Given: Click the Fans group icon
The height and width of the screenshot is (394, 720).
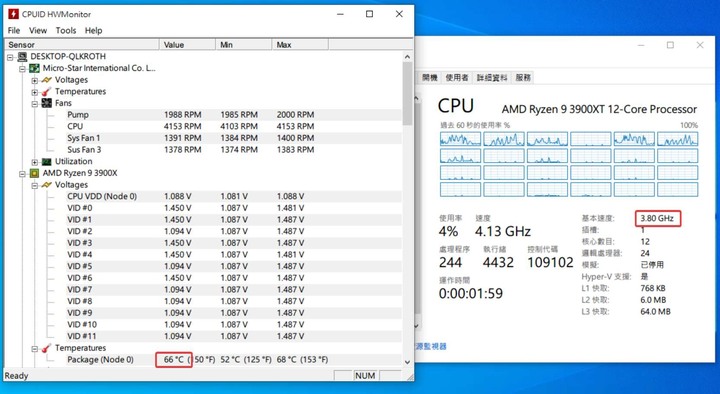Looking at the screenshot, I should (x=46, y=103).
